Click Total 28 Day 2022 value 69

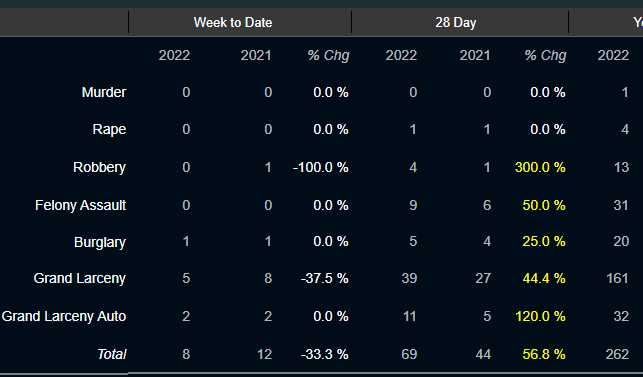[409, 354]
